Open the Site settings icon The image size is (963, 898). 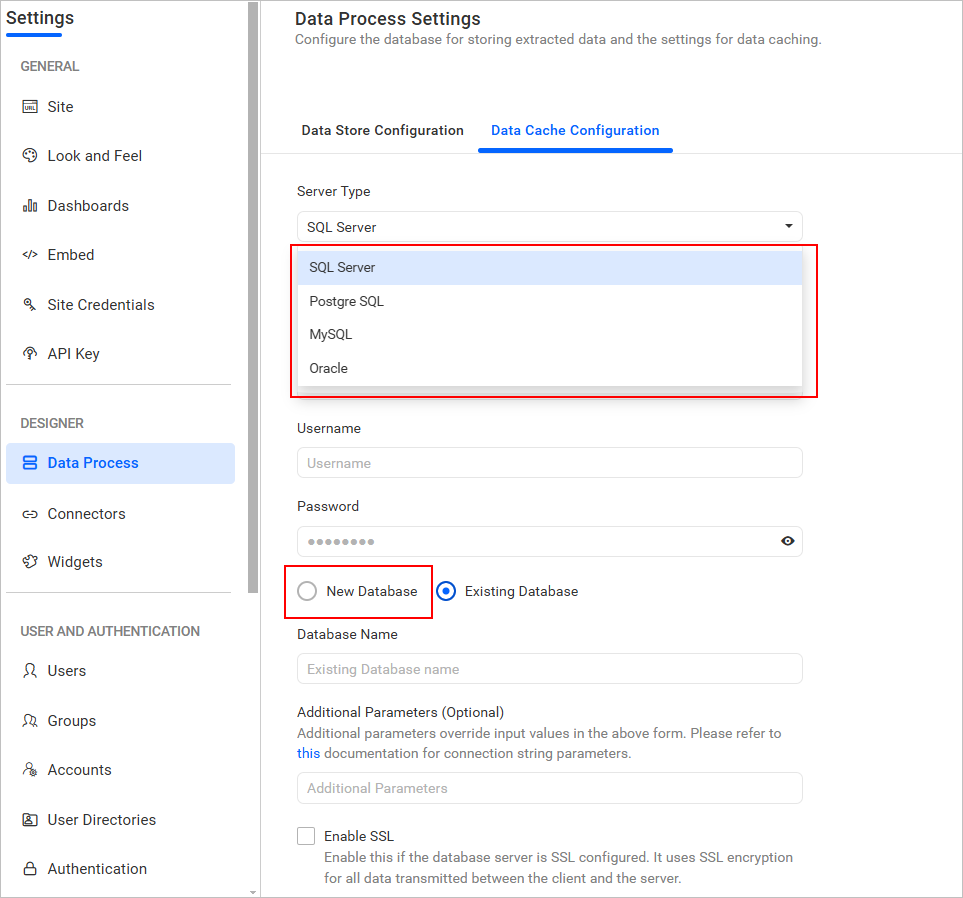(28, 106)
